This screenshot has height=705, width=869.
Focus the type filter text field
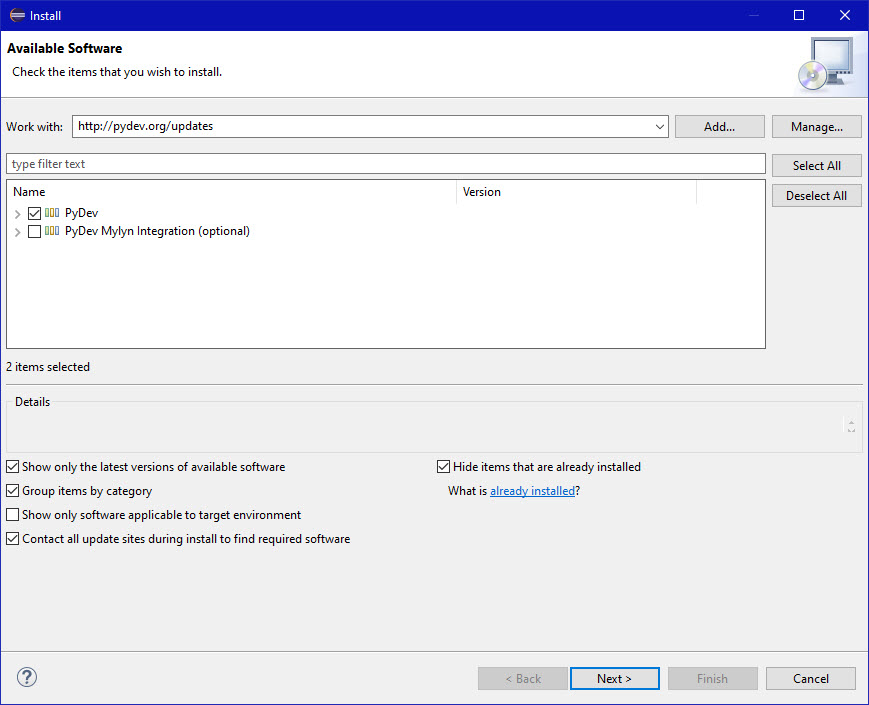[x=385, y=164]
